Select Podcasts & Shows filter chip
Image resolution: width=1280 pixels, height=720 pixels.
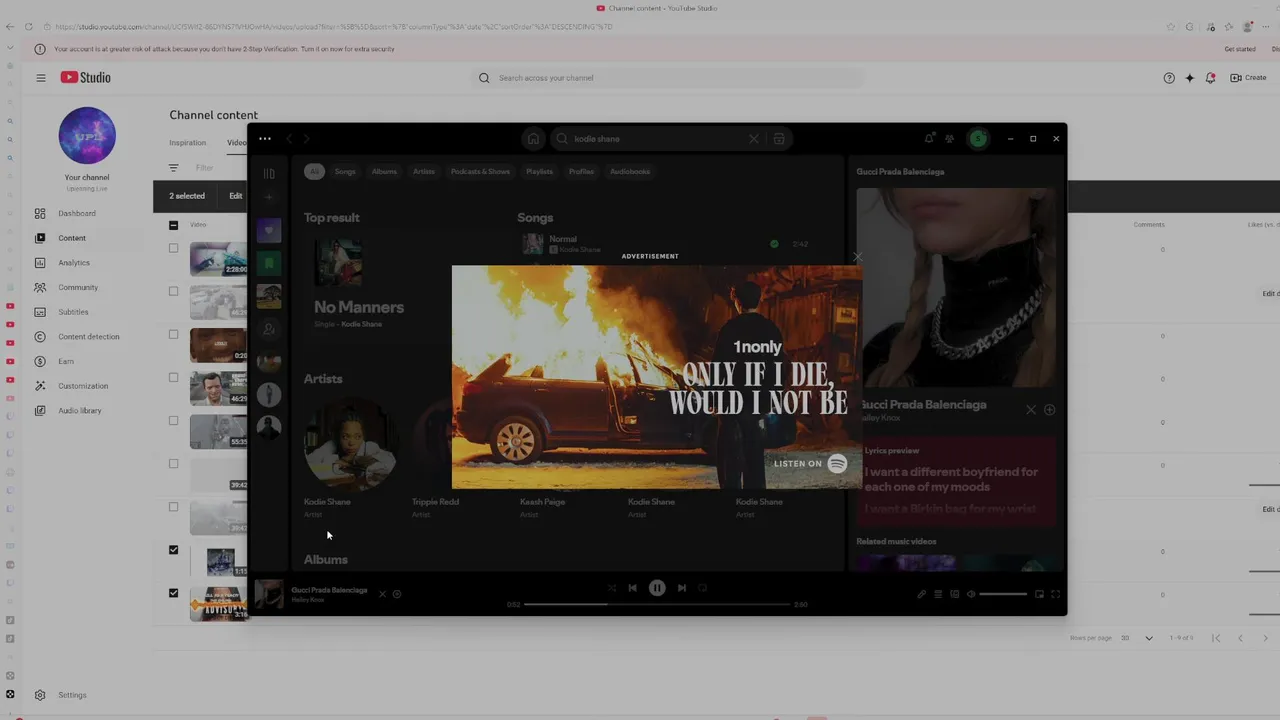coord(480,172)
